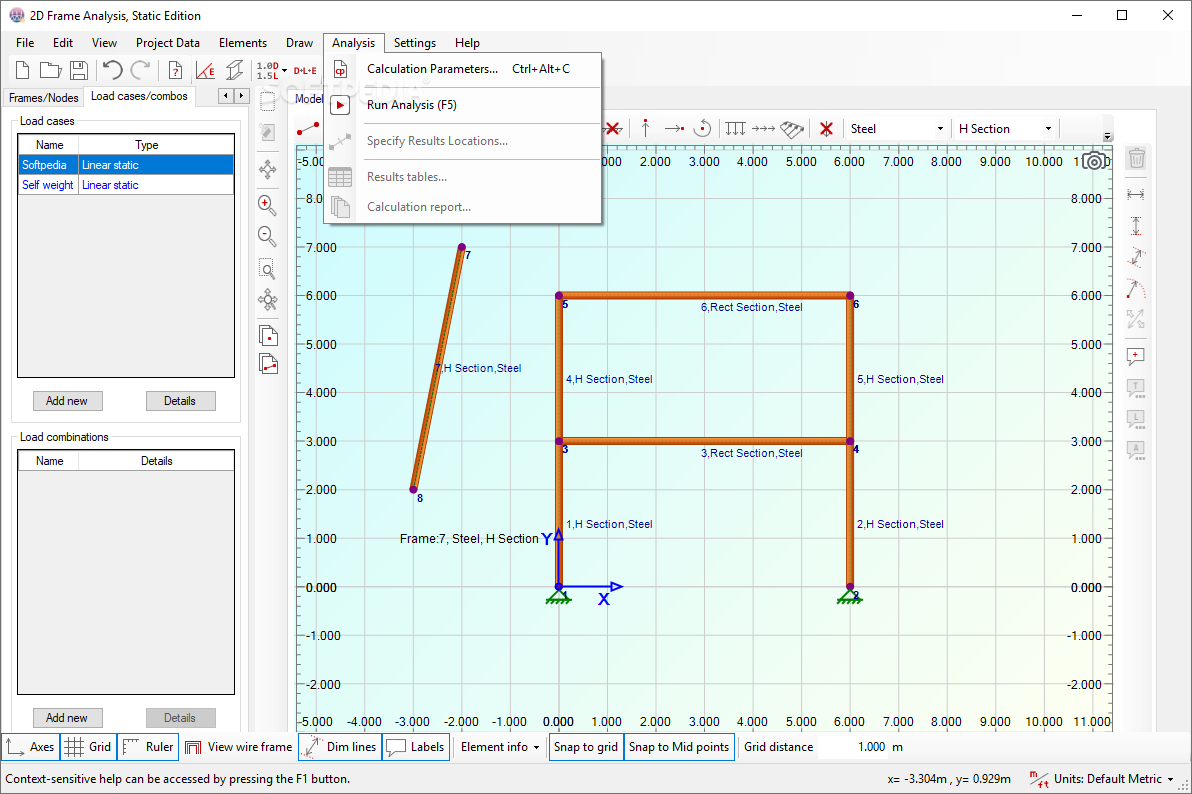Expand the toolbar overflow arrow
This screenshot has width=1192, height=794.
1108,137
